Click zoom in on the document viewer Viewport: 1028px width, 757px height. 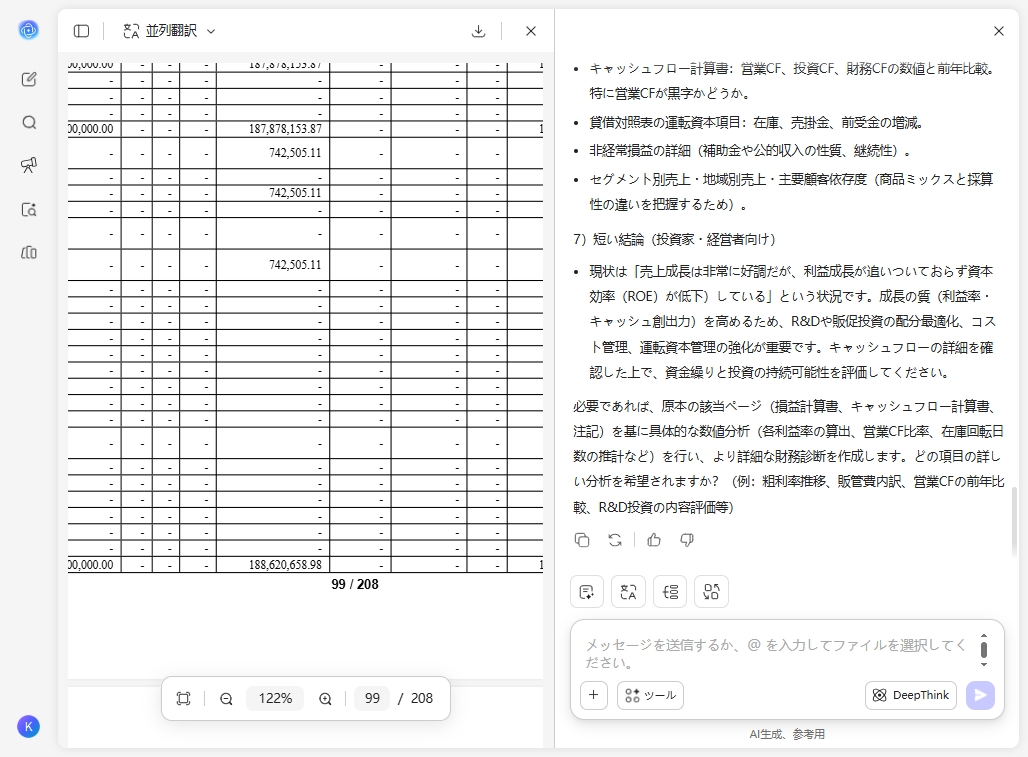click(x=325, y=698)
